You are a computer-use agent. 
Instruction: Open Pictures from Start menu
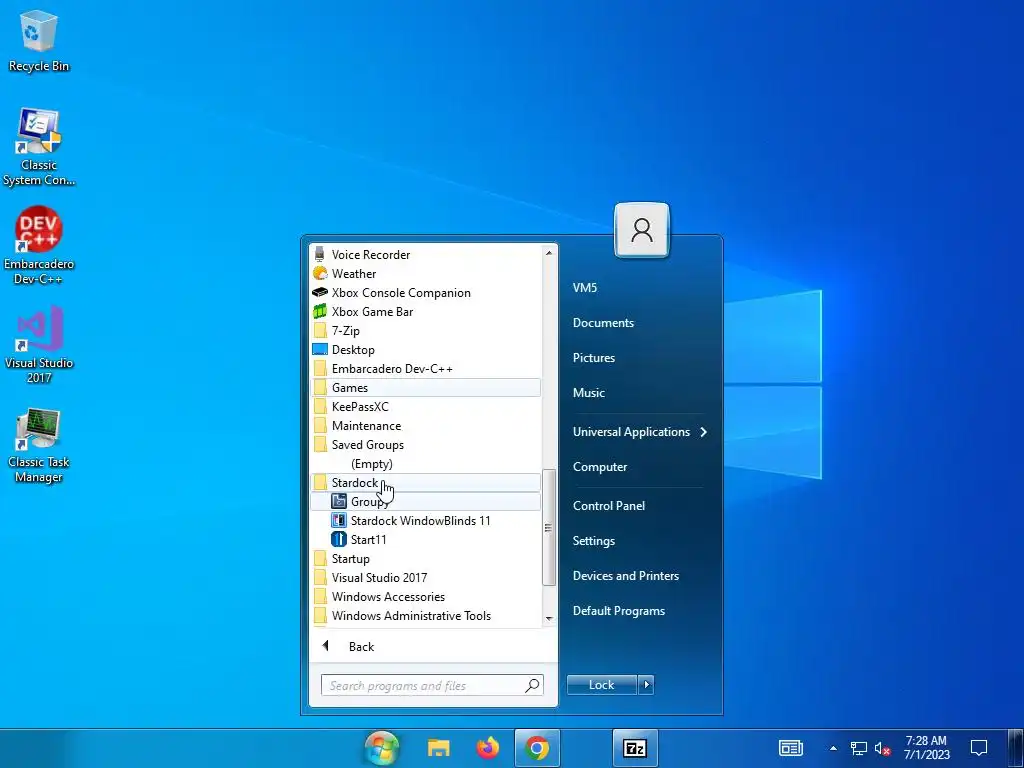point(594,358)
